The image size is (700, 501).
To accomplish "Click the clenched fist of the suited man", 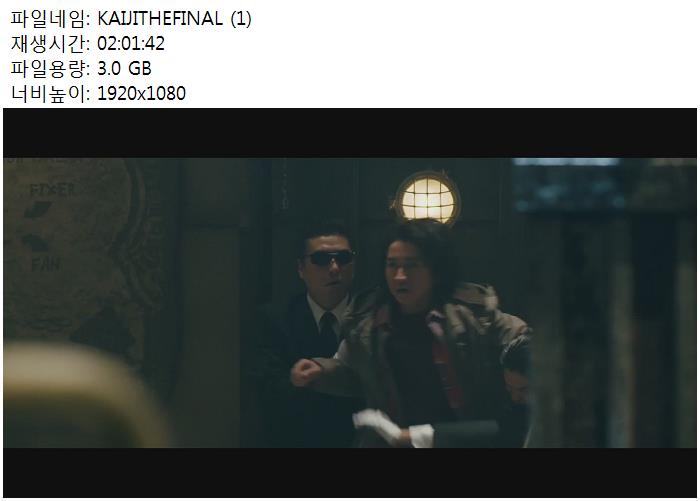I will click(x=305, y=372).
